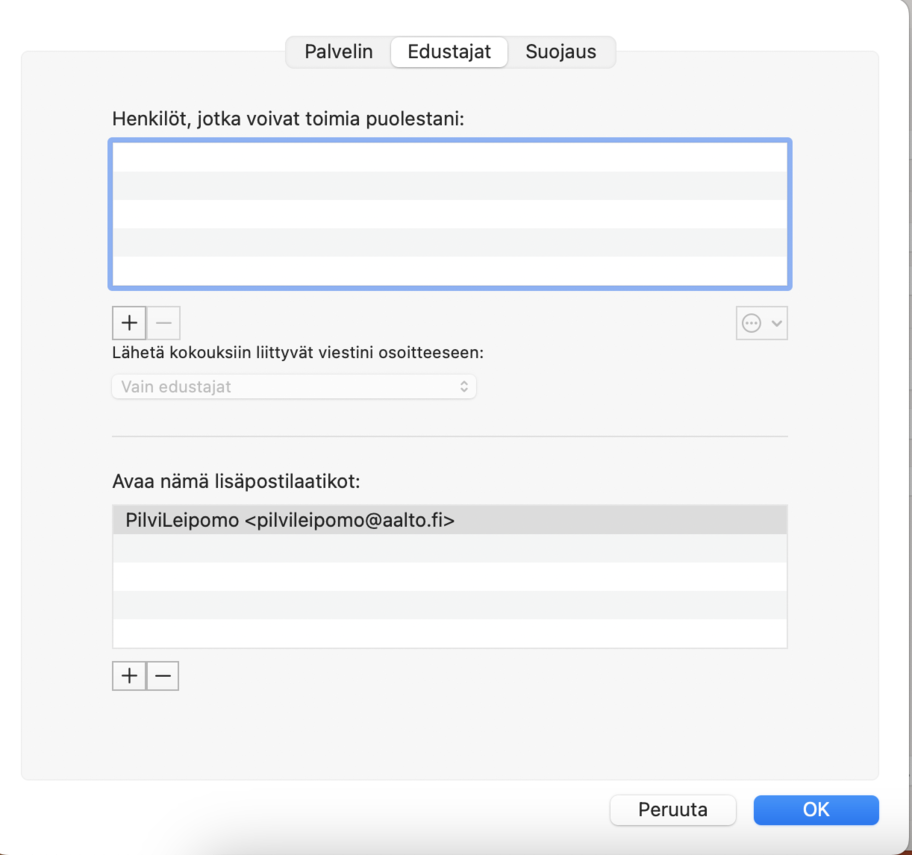Confirm with the blue OK button

pyautogui.click(x=816, y=810)
